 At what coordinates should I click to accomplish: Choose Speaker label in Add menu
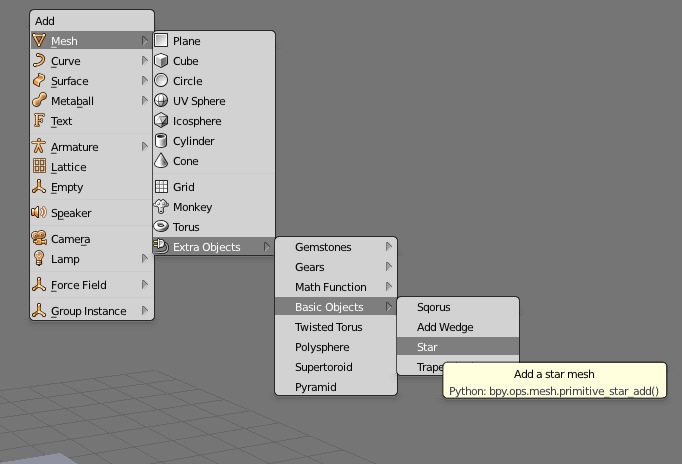pos(71,213)
